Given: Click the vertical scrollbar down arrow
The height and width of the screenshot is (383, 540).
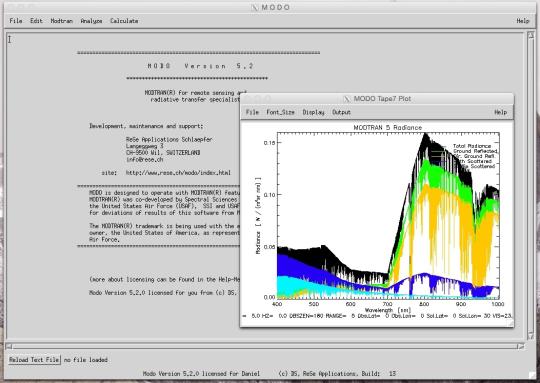Looking at the screenshot, I should pos(531,335).
